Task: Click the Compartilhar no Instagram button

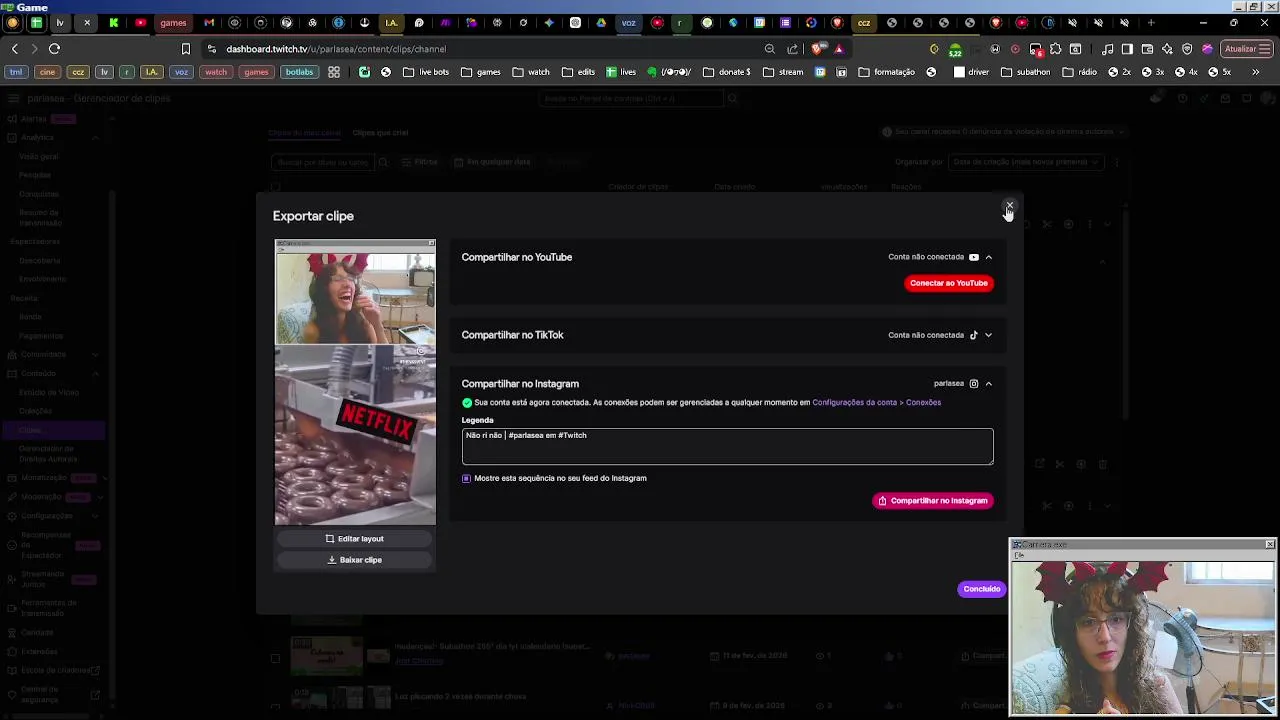Action: coord(932,500)
